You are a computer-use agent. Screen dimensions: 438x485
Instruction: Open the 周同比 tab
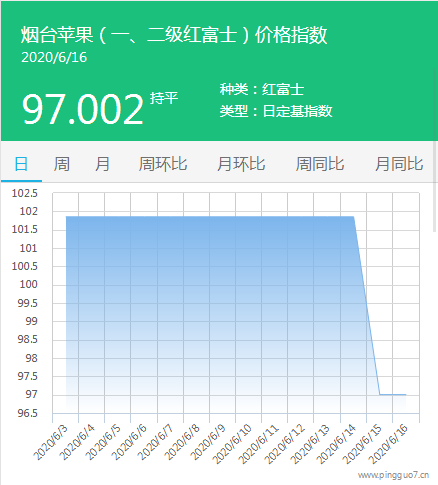320,164
